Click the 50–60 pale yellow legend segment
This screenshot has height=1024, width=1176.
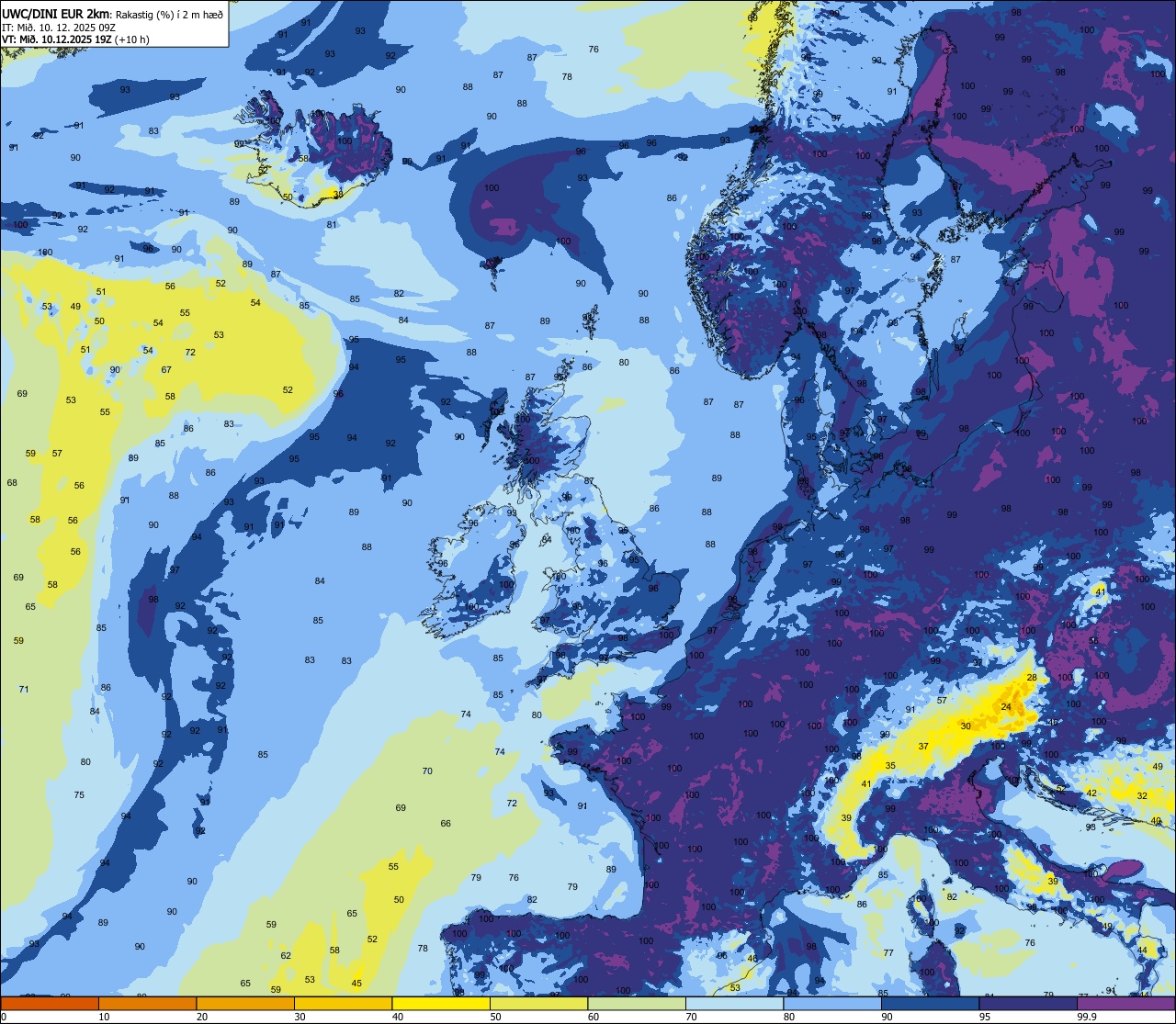click(x=538, y=1003)
